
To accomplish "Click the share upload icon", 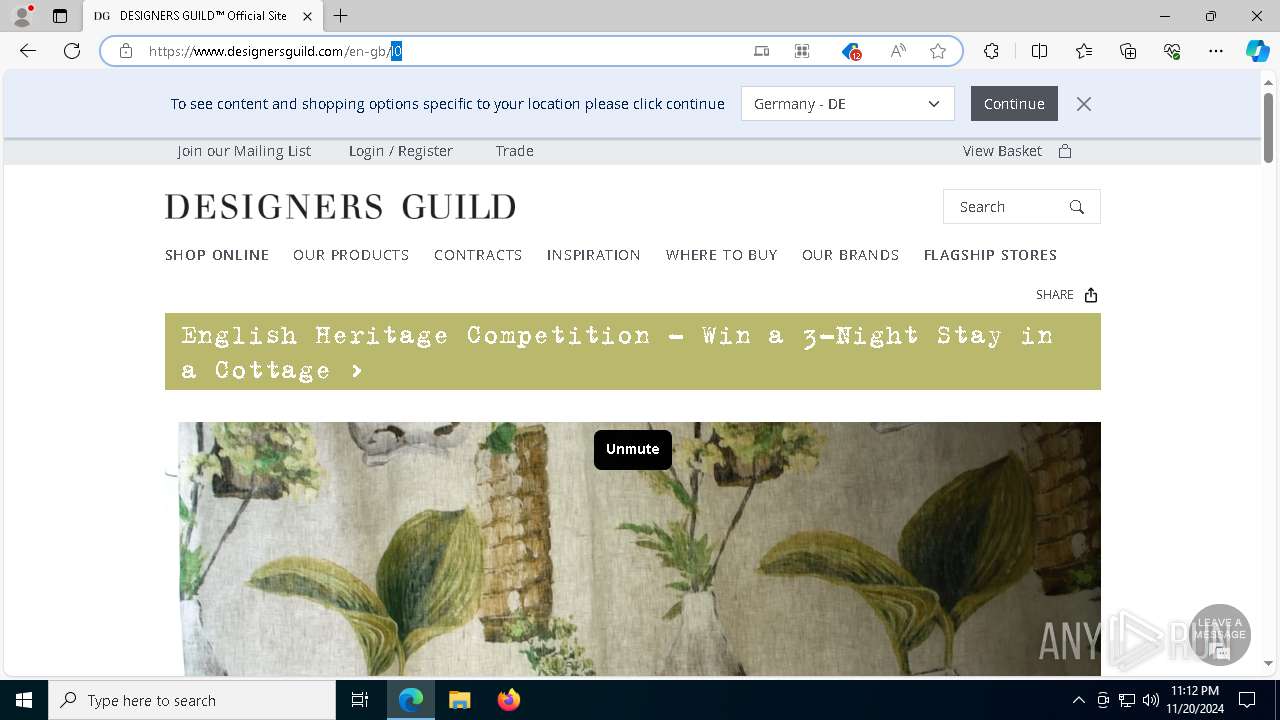I will pyautogui.click(x=1091, y=295).
